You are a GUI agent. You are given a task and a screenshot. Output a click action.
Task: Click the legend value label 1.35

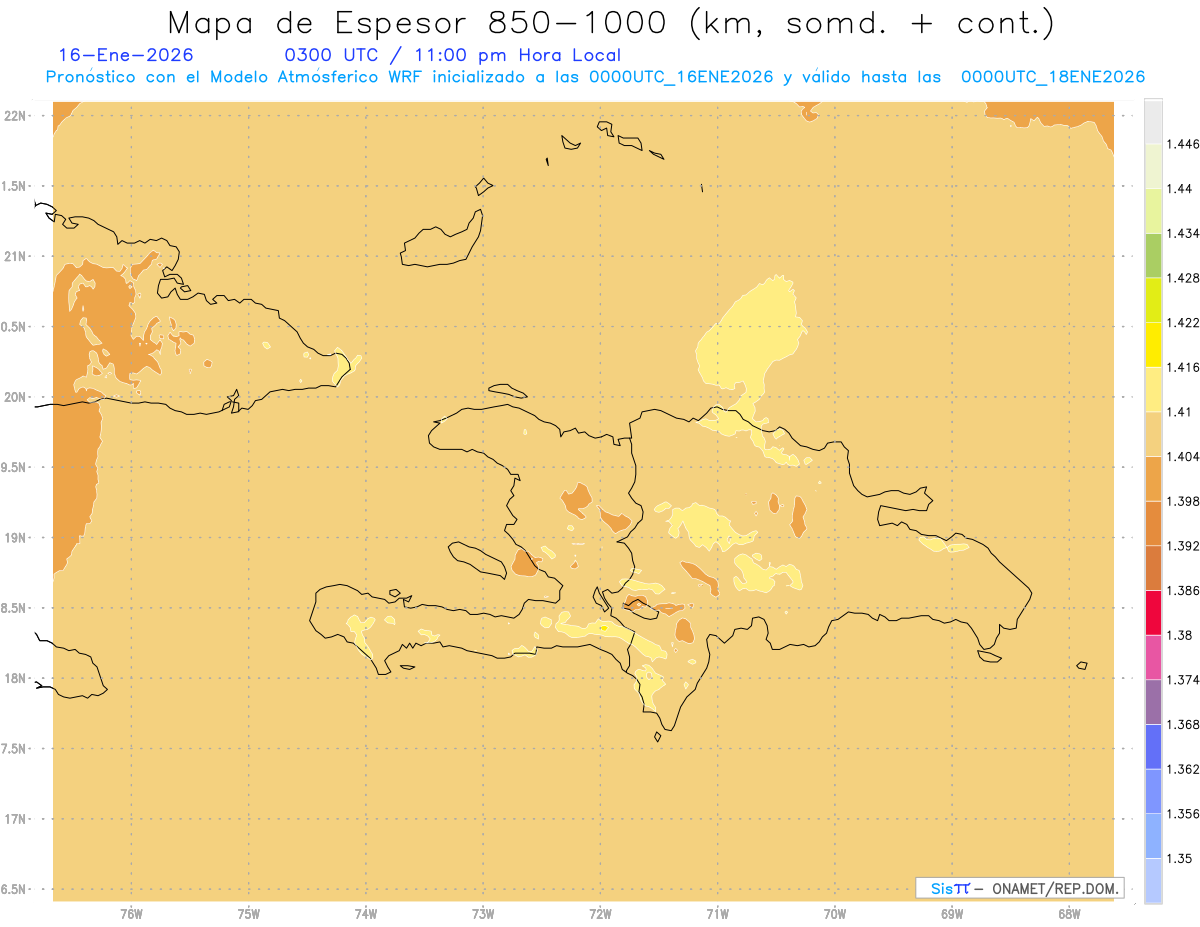coord(1181,858)
